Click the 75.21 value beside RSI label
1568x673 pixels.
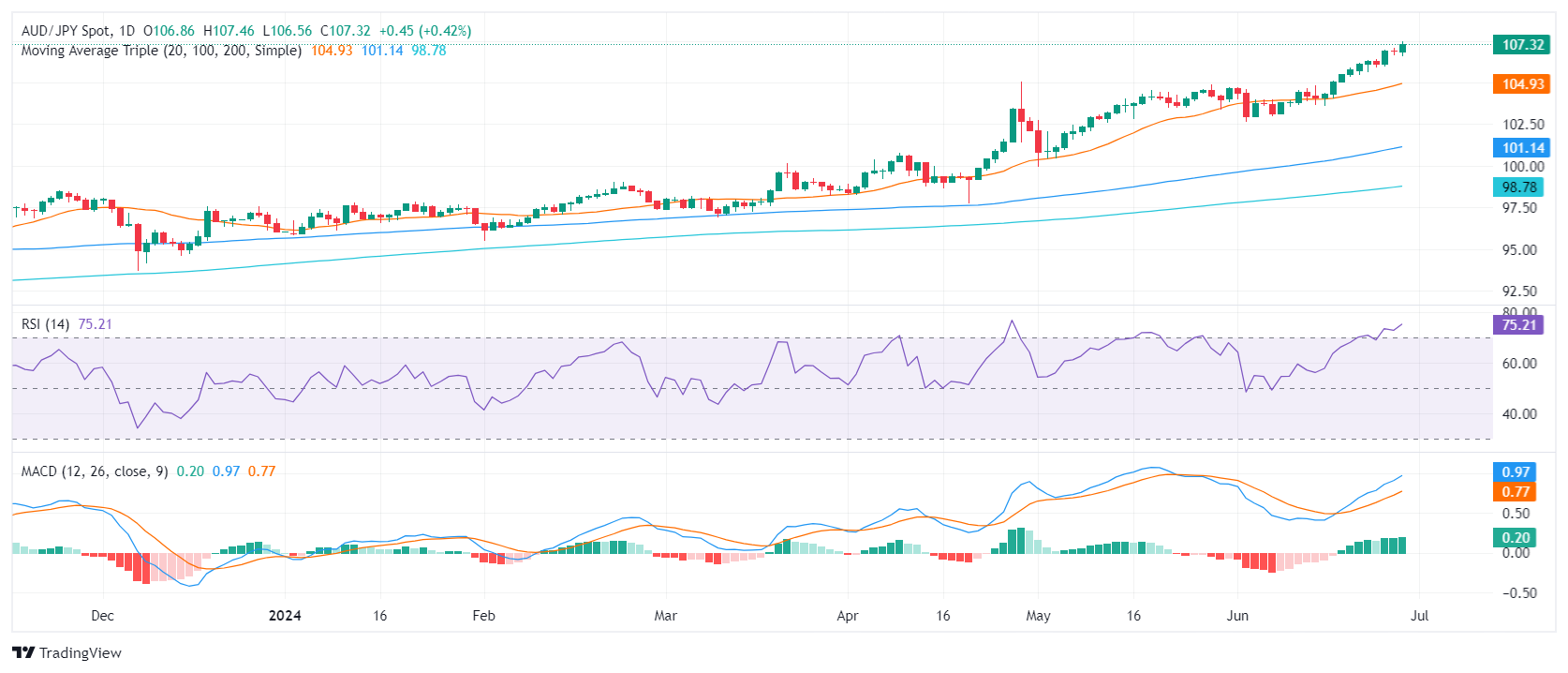(95, 324)
